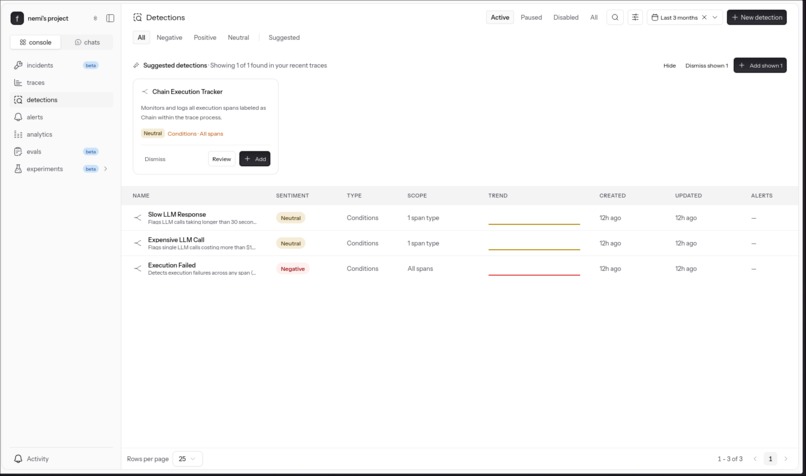Image resolution: width=806 pixels, height=476 pixels.
Task: Click the Slow LLM Response row icon
Action: (137, 218)
